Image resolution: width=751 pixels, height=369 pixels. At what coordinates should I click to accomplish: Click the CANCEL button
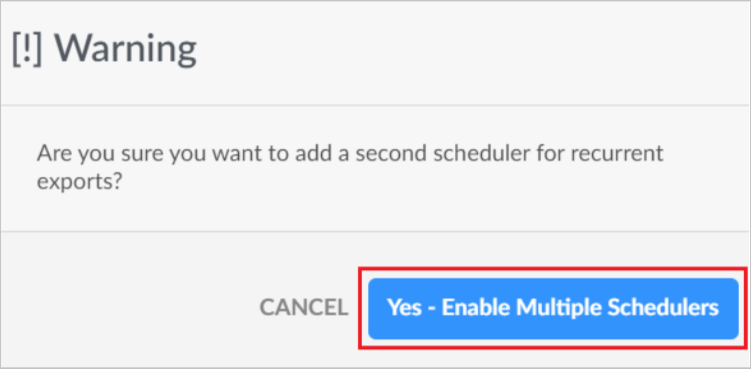pos(304,308)
